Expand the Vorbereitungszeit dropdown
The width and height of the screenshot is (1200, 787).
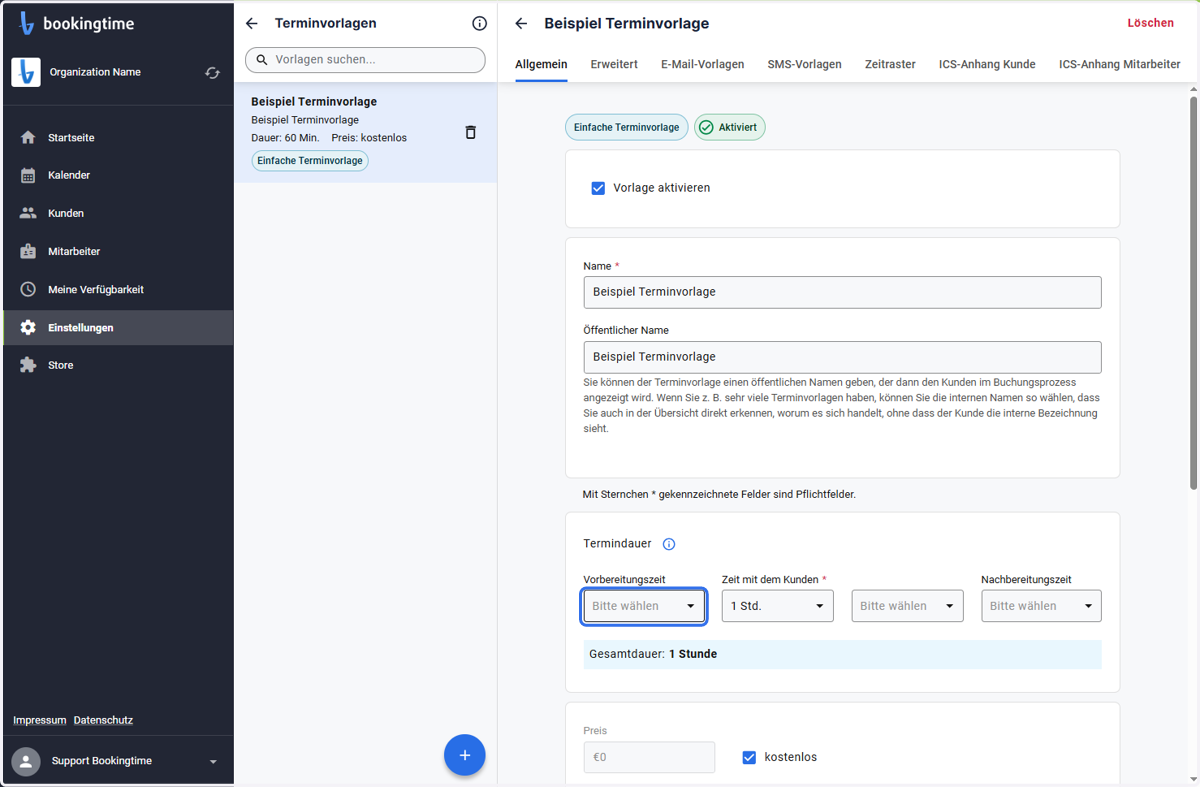point(644,606)
